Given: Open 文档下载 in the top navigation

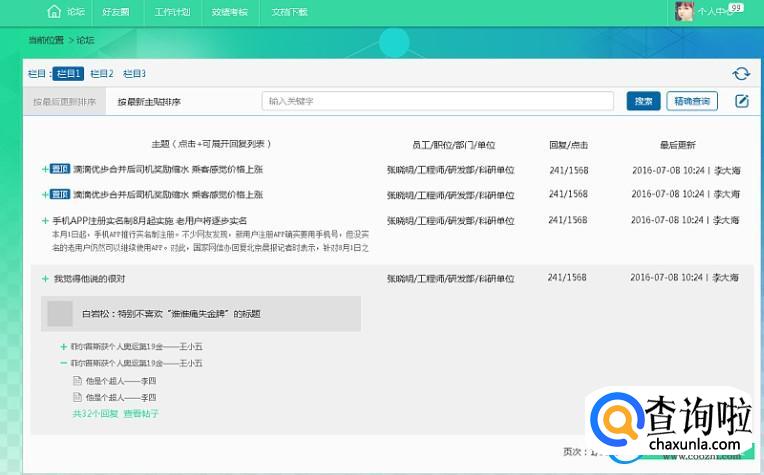Looking at the screenshot, I should click(x=289, y=12).
